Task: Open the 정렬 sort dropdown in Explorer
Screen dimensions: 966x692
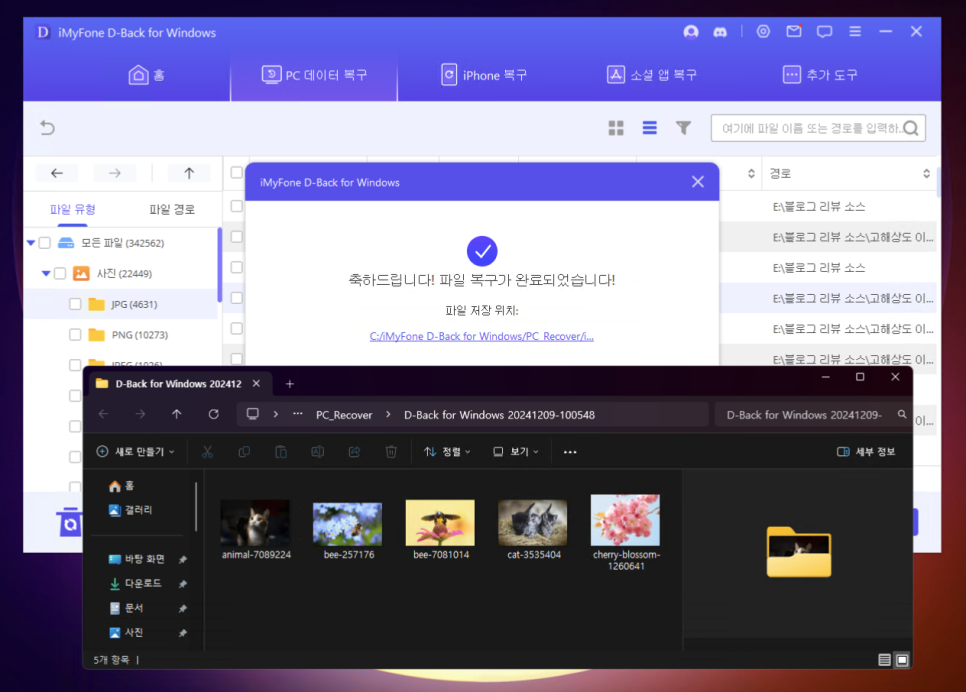Action: 447,452
